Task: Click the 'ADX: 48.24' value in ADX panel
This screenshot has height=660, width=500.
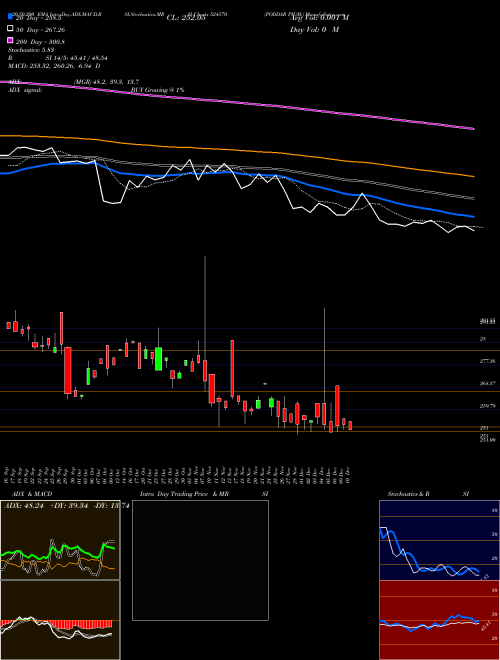Action: click(x=24, y=505)
